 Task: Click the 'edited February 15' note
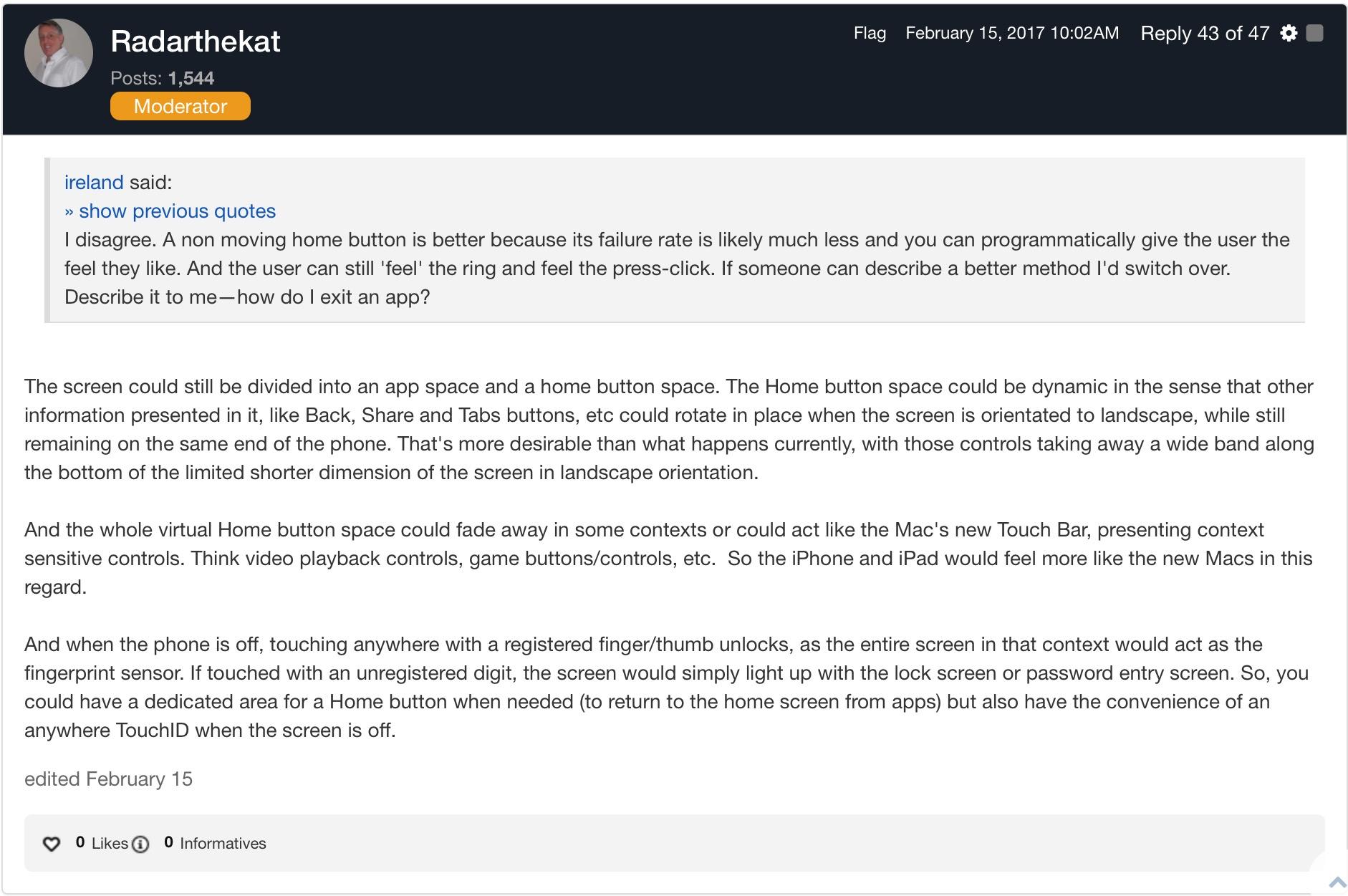pos(108,779)
